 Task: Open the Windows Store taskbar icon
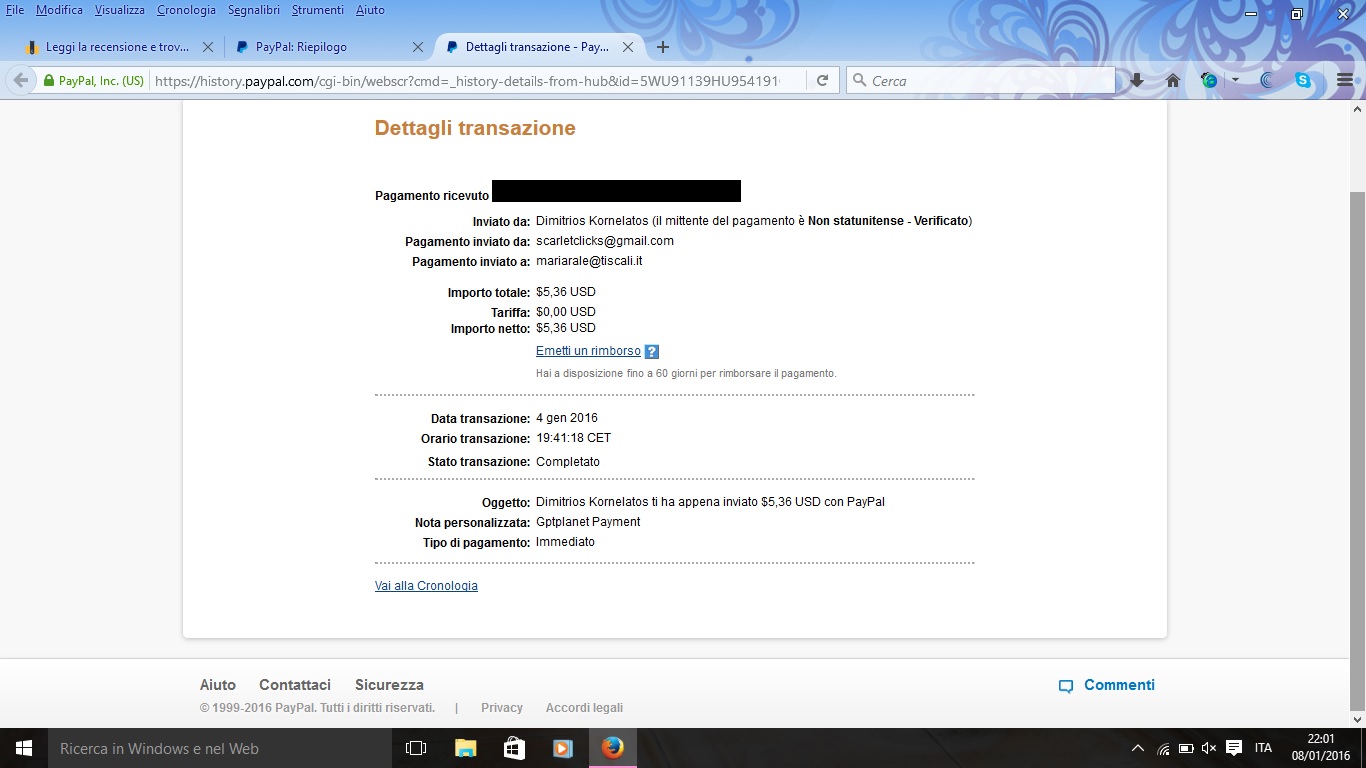point(514,748)
